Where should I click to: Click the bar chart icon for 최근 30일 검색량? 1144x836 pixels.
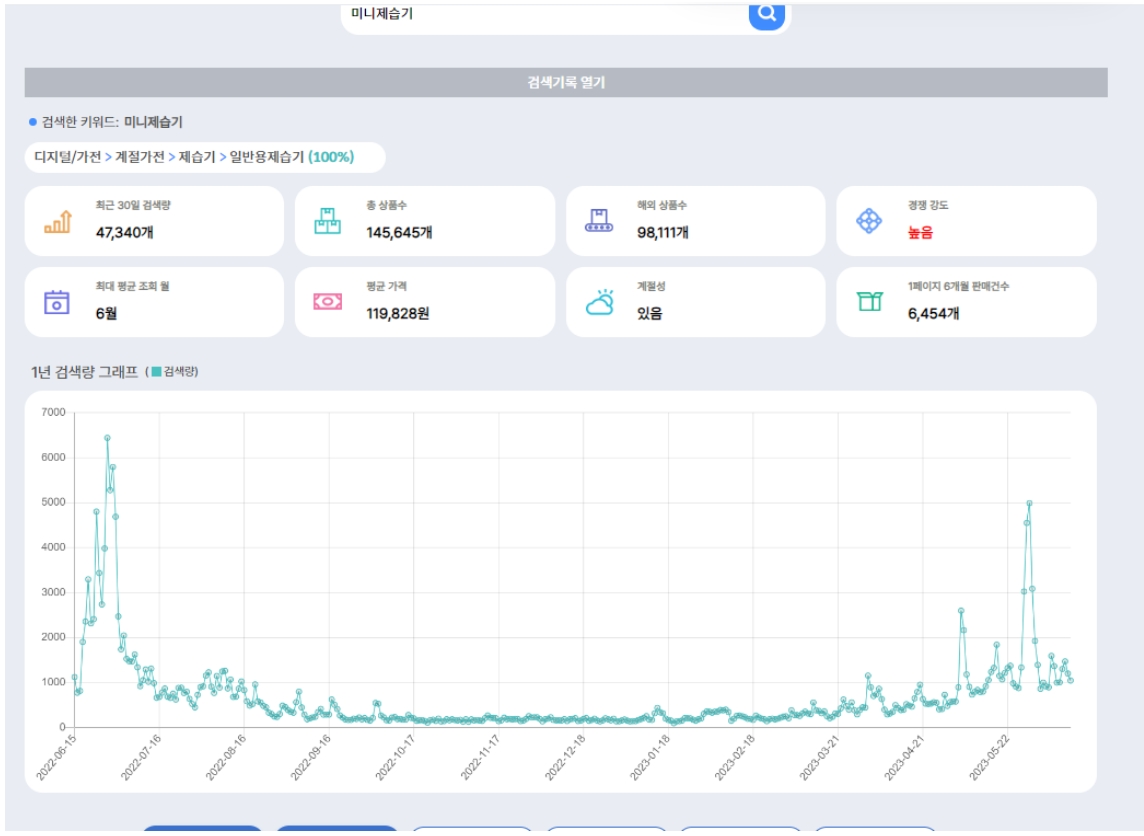pos(58,221)
